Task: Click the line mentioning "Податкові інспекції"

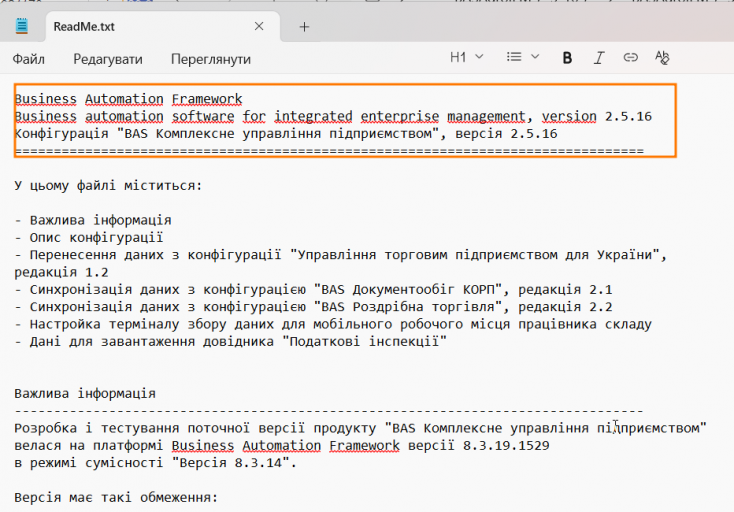Action: pyautogui.click(x=231, y=342)
